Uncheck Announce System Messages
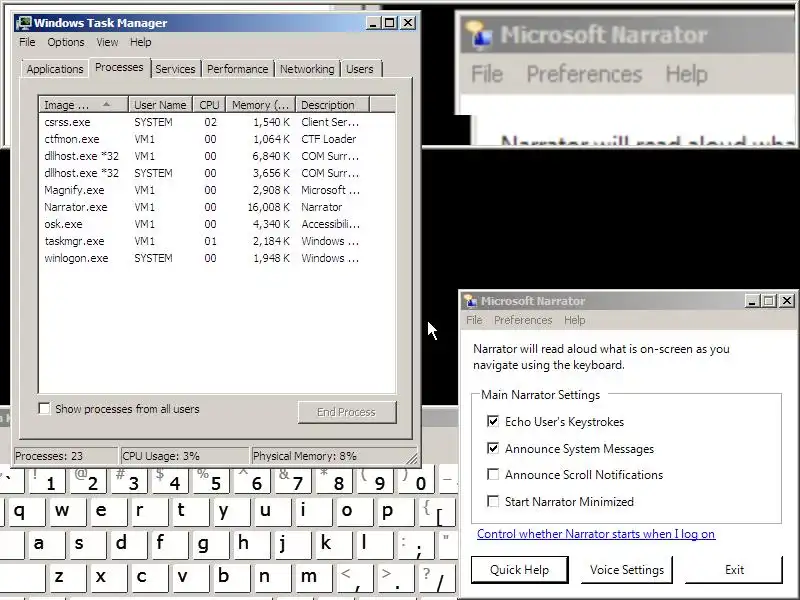The width and height of the screenshot is (800, 600). [x=493, y=448]
